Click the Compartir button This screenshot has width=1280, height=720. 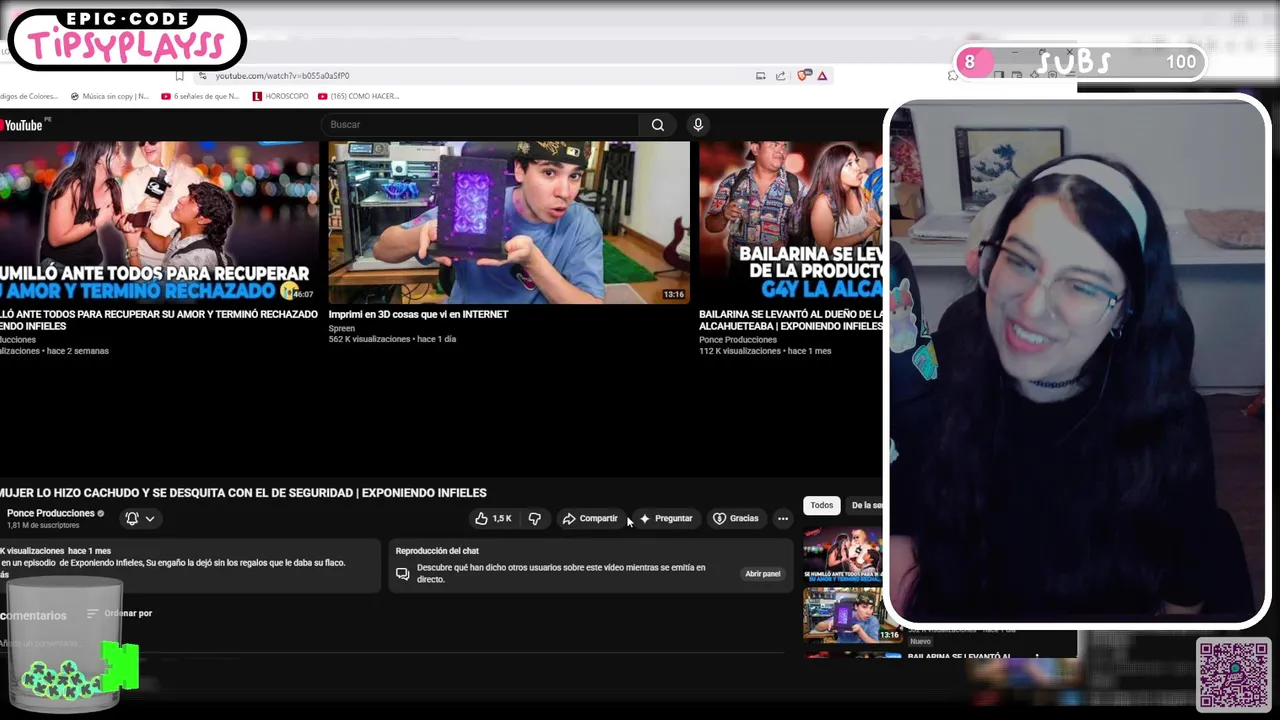tap(590, 518)
